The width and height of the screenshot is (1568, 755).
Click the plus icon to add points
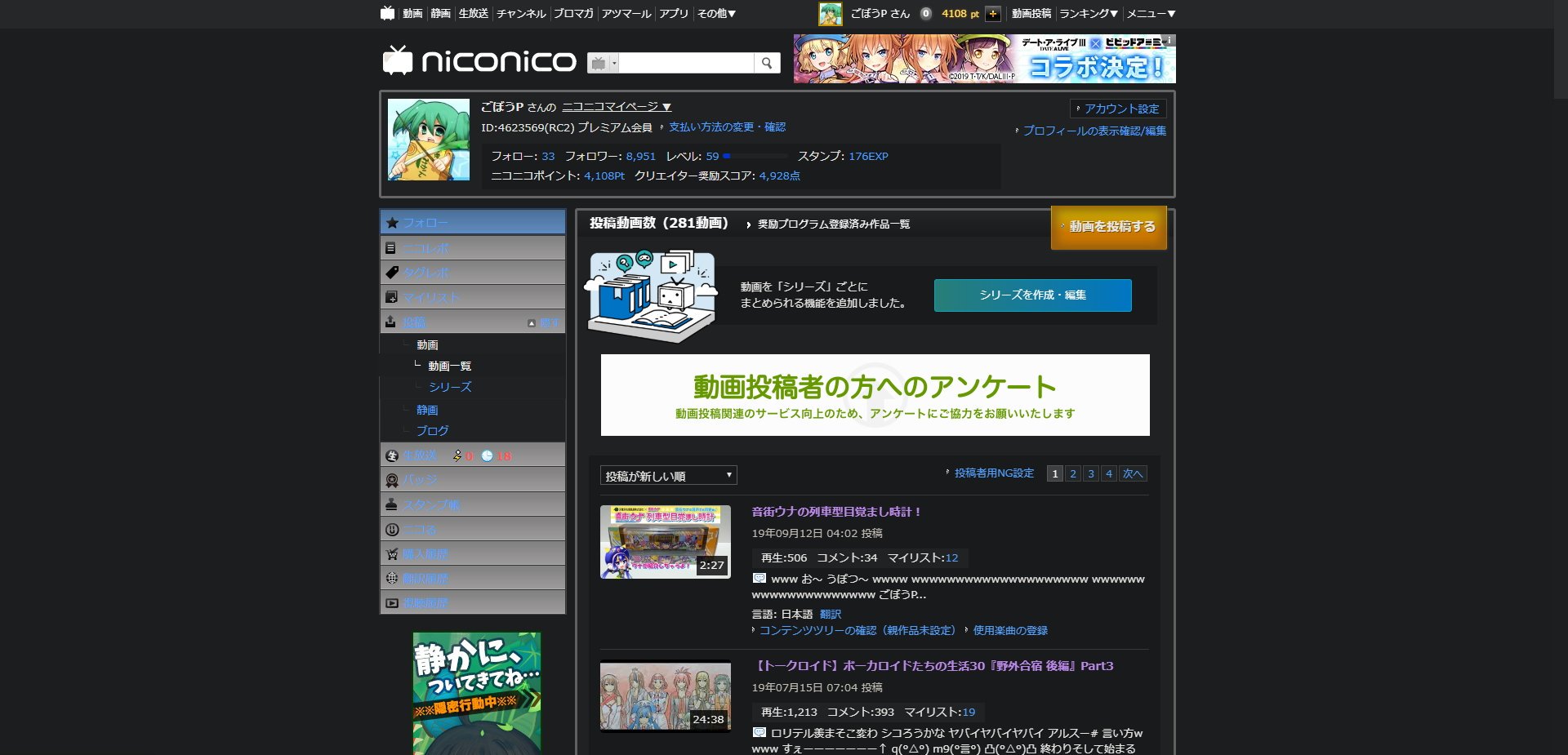point(993,14)
